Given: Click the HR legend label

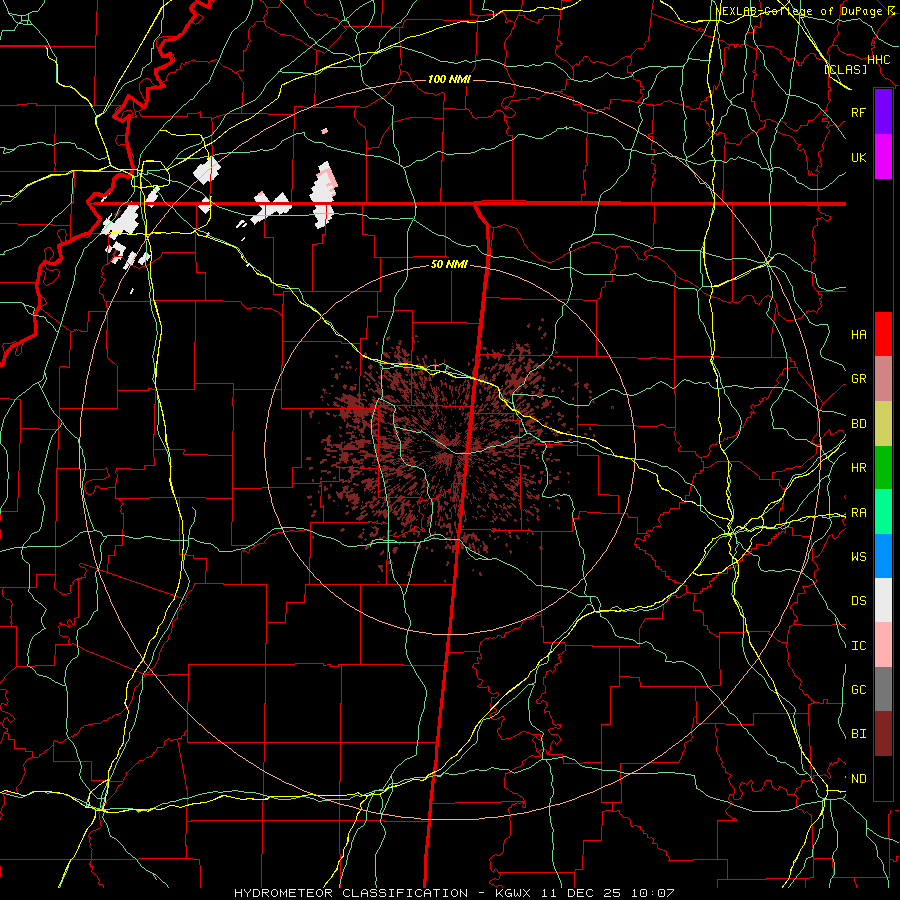Looking at the screenshot, I should 858,468.
